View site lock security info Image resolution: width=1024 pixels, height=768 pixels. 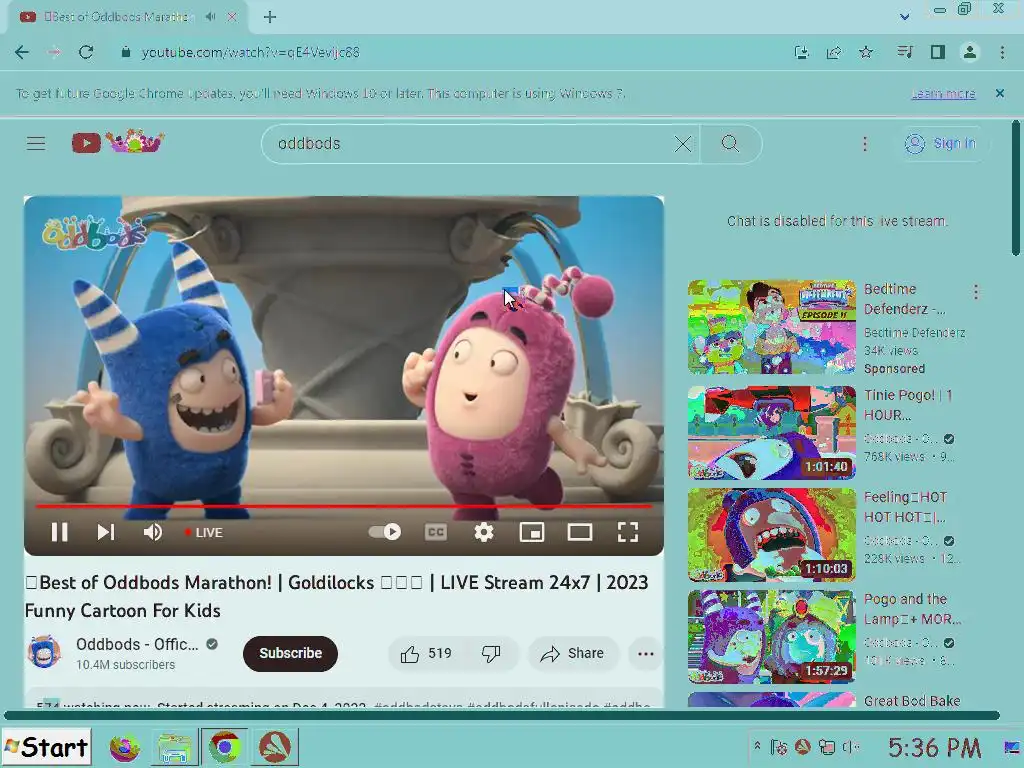pyautogui.click(x=125, y=52)
